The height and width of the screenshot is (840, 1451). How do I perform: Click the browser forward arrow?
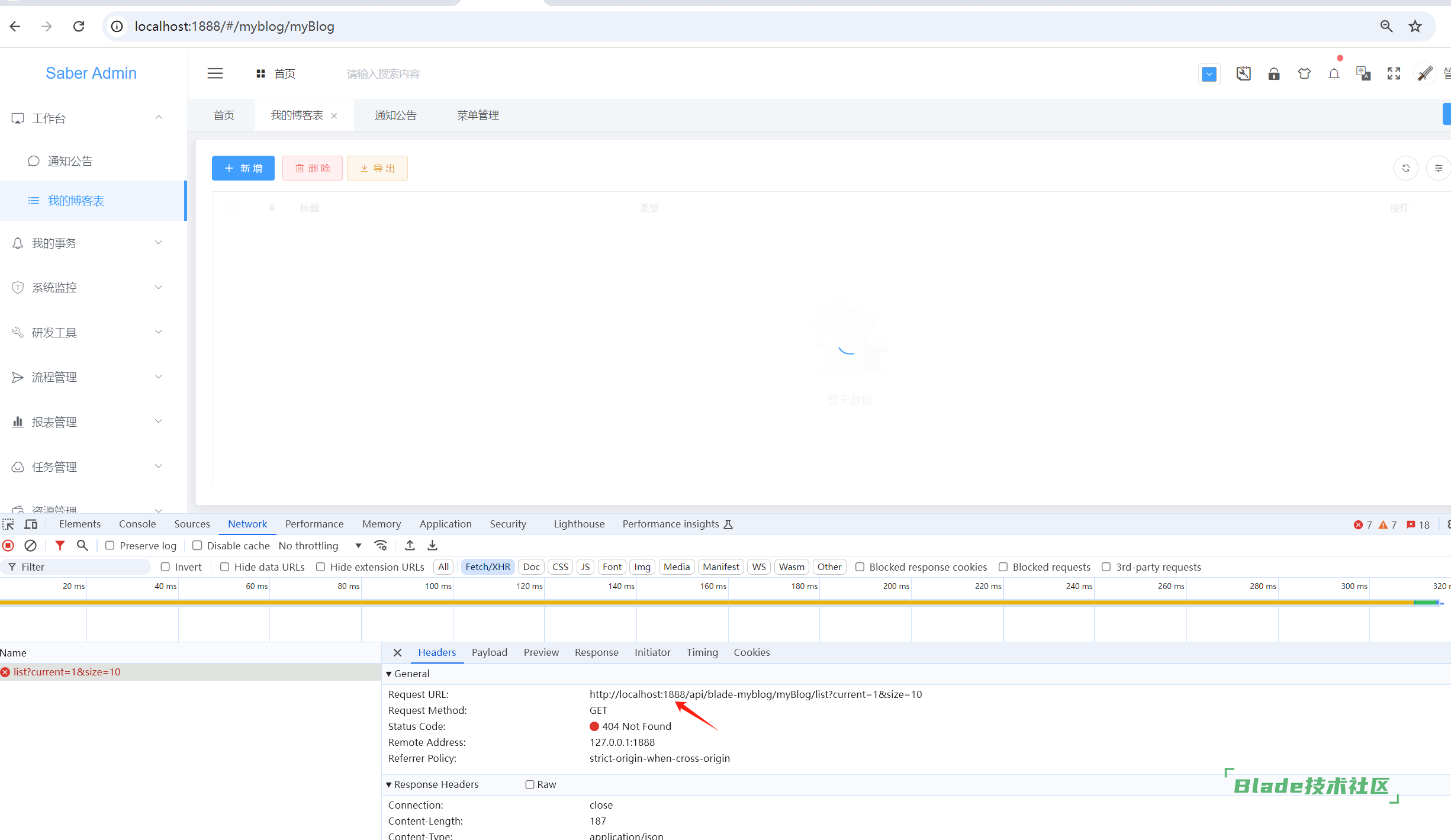[x=47, y=26]
